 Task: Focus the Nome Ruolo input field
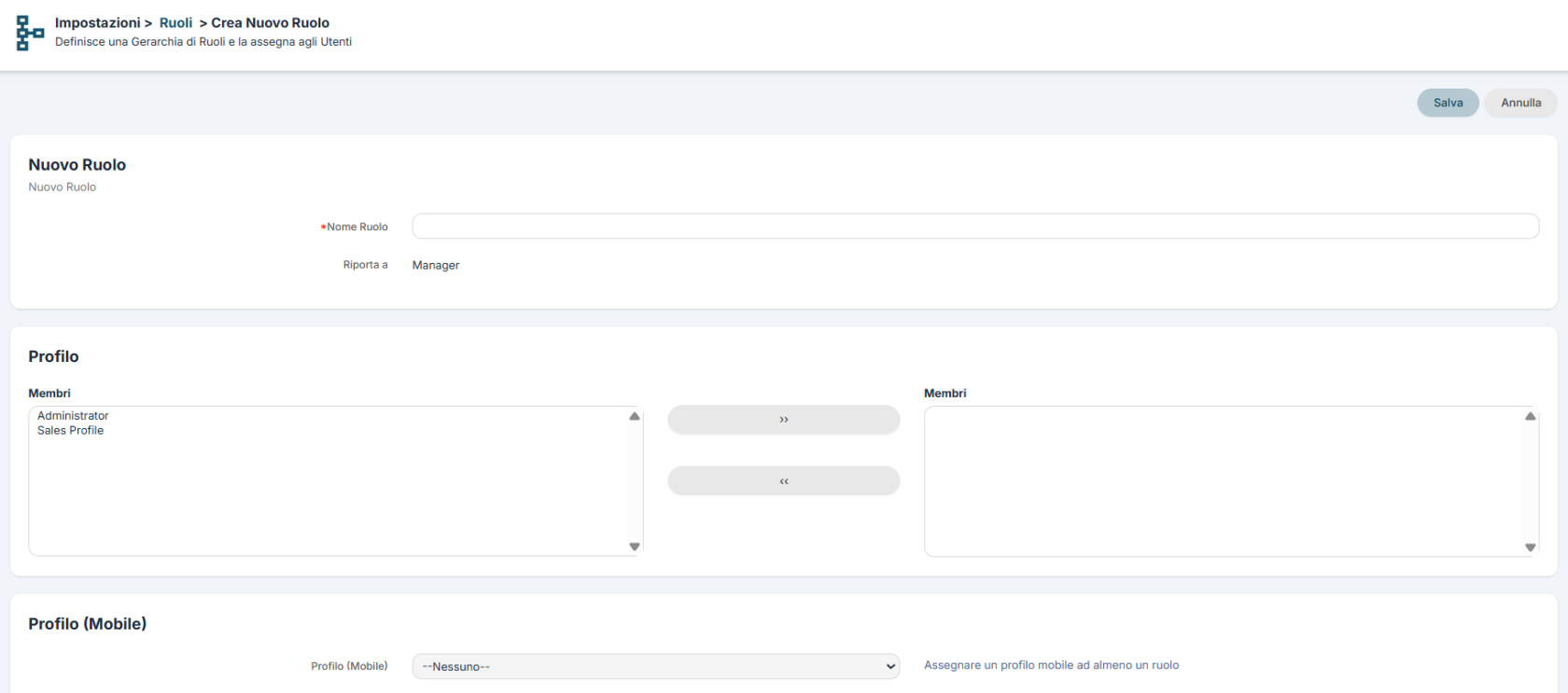[975, 226]
